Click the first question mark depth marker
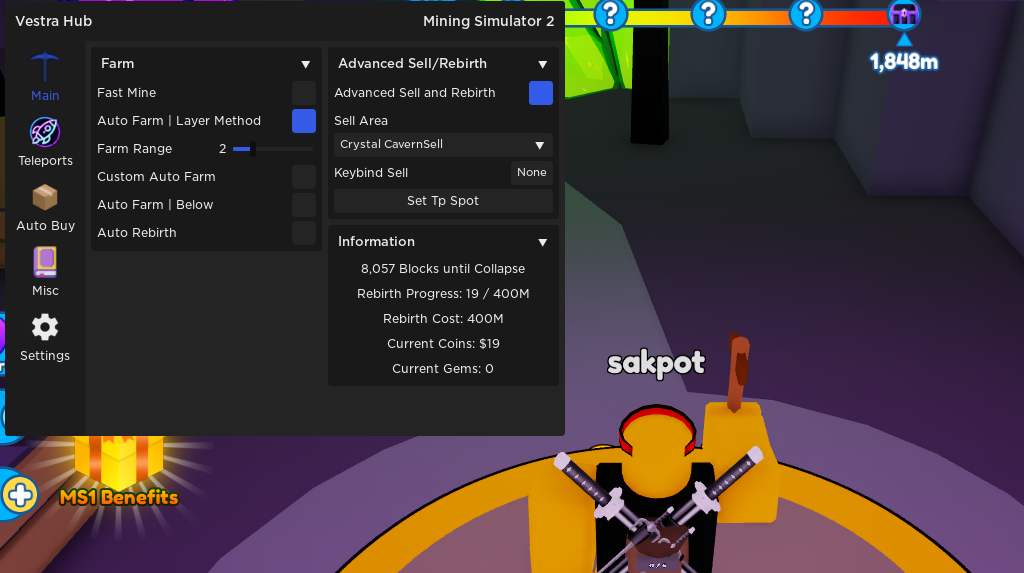Screen dimensions: 1024x573 tap(611, 14)
